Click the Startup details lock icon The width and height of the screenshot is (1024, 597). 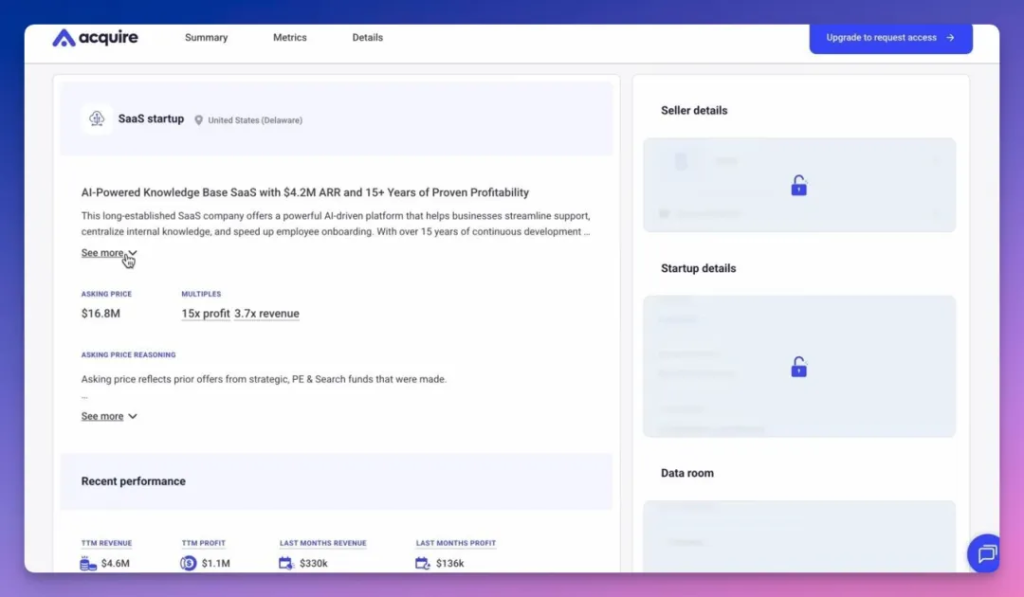coord(799,368)
